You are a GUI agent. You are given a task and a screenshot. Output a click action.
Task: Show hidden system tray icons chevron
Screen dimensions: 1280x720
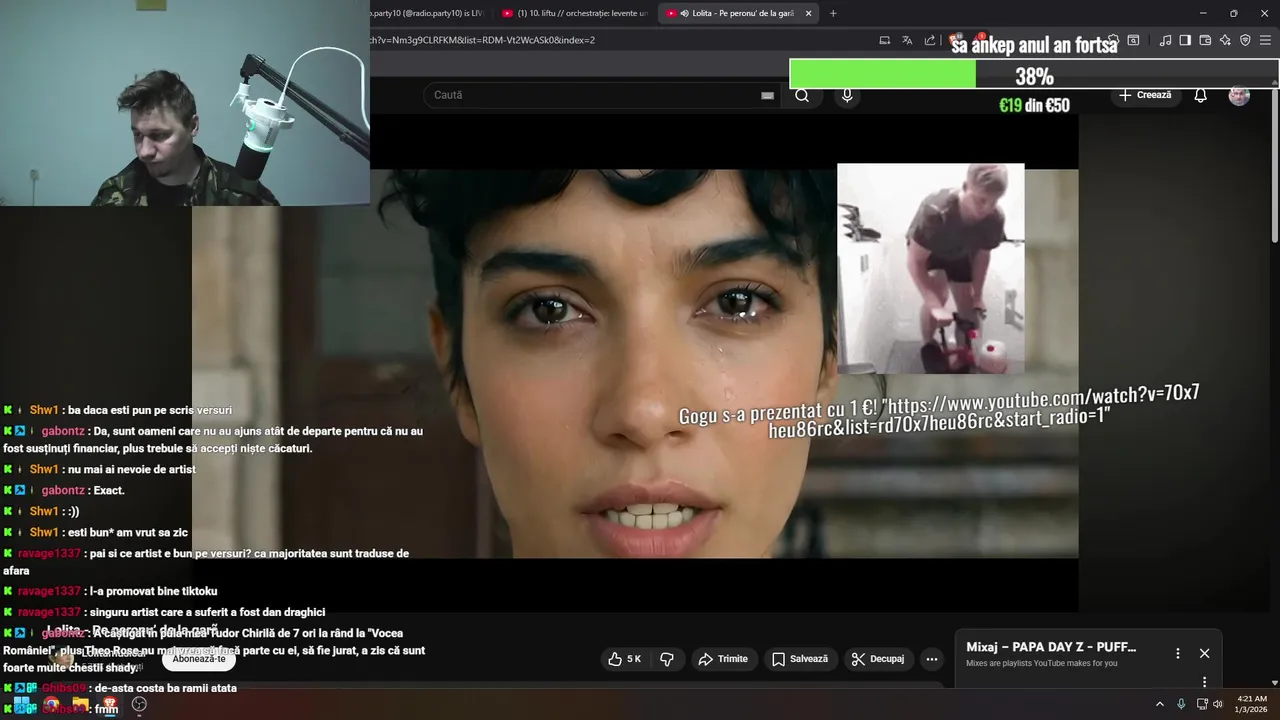[1159, 704]
